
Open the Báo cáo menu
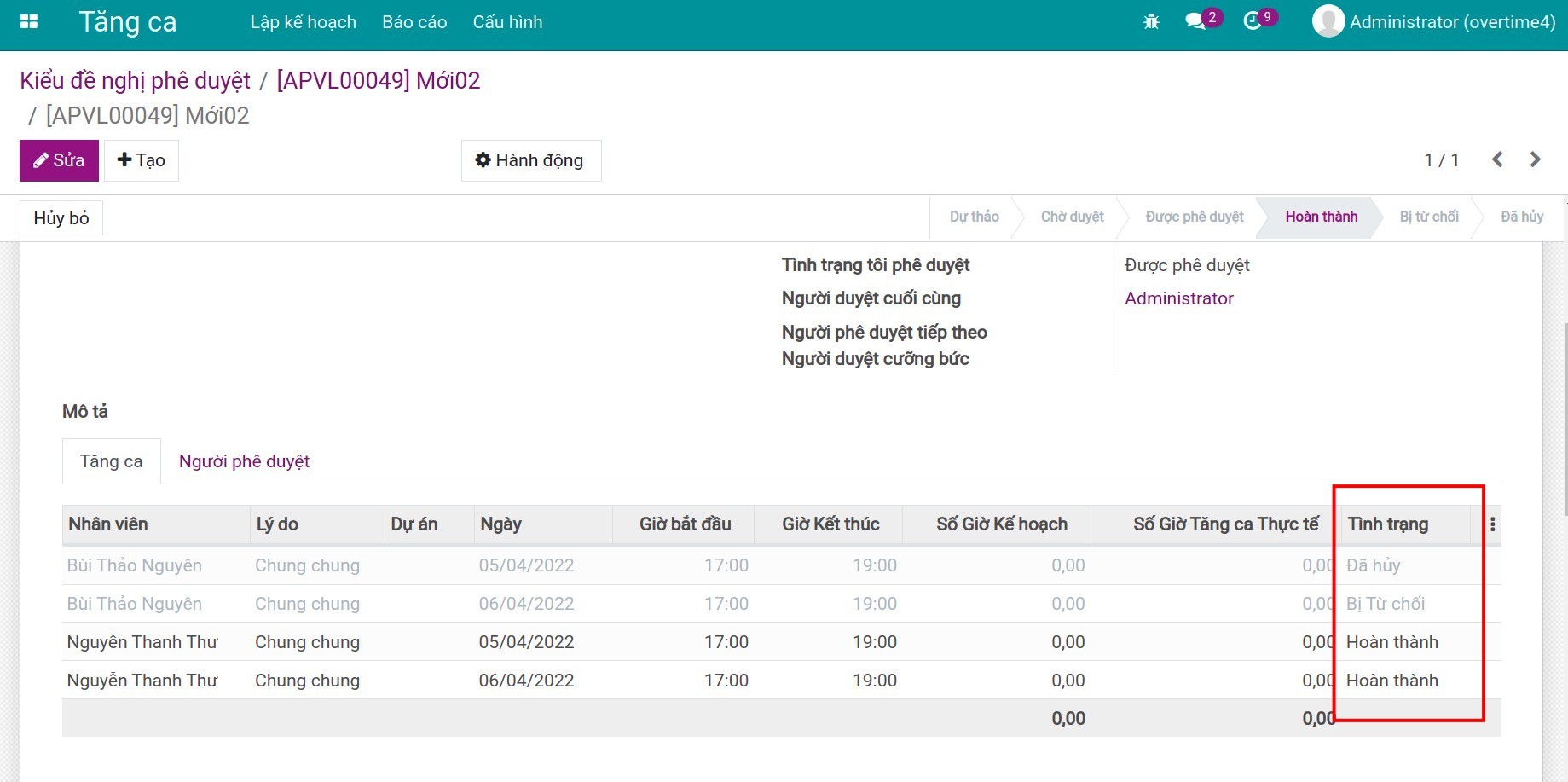pyautogui.click(x=414, y=22)
